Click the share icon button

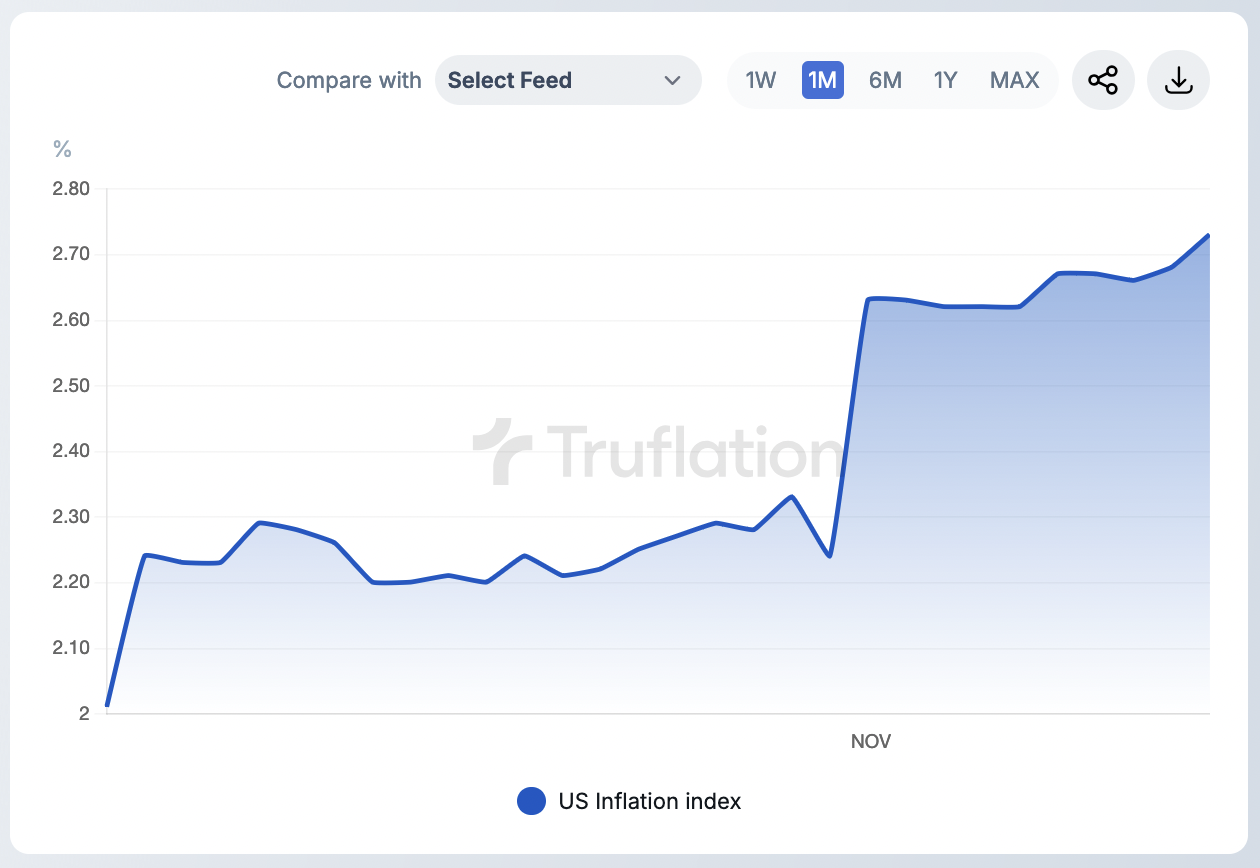click(x=1103, y=80)
